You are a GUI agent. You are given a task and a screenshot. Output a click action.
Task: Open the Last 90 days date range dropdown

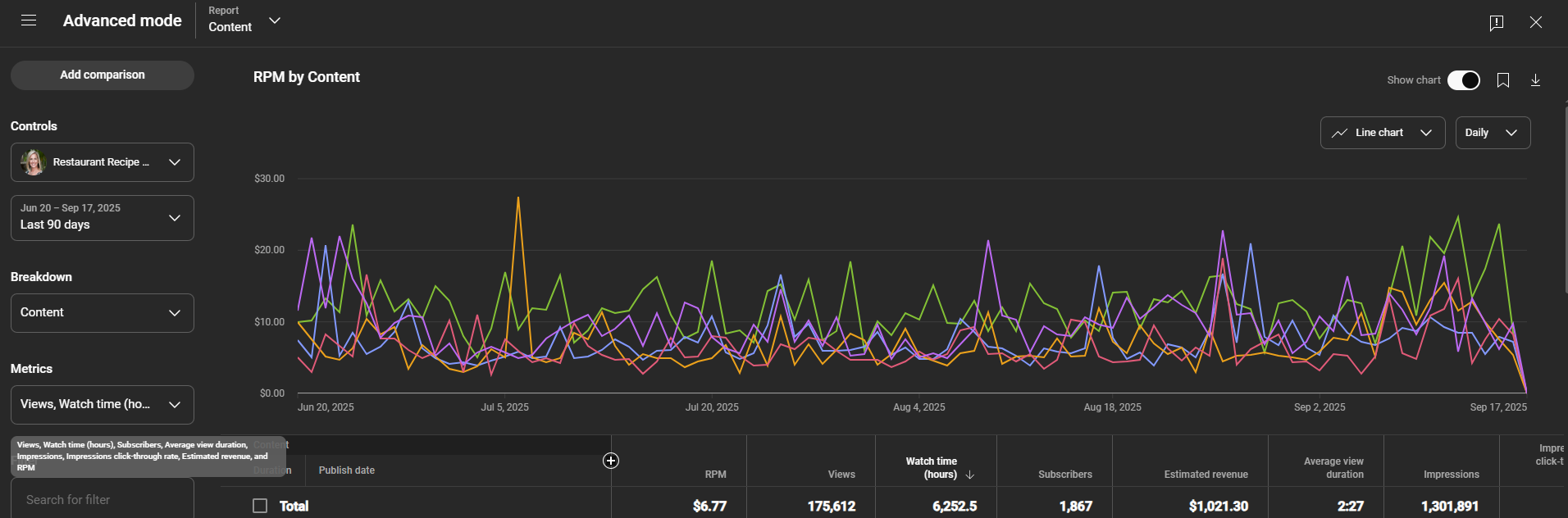pos(103,218)
